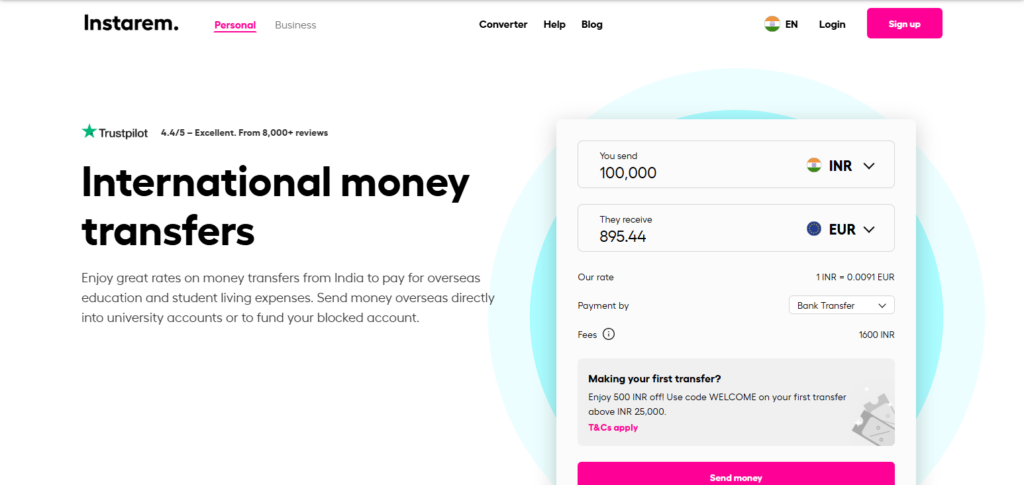Switch to the Personal tab
This screenshot has width=1024, height=485.
pos(235,25)
